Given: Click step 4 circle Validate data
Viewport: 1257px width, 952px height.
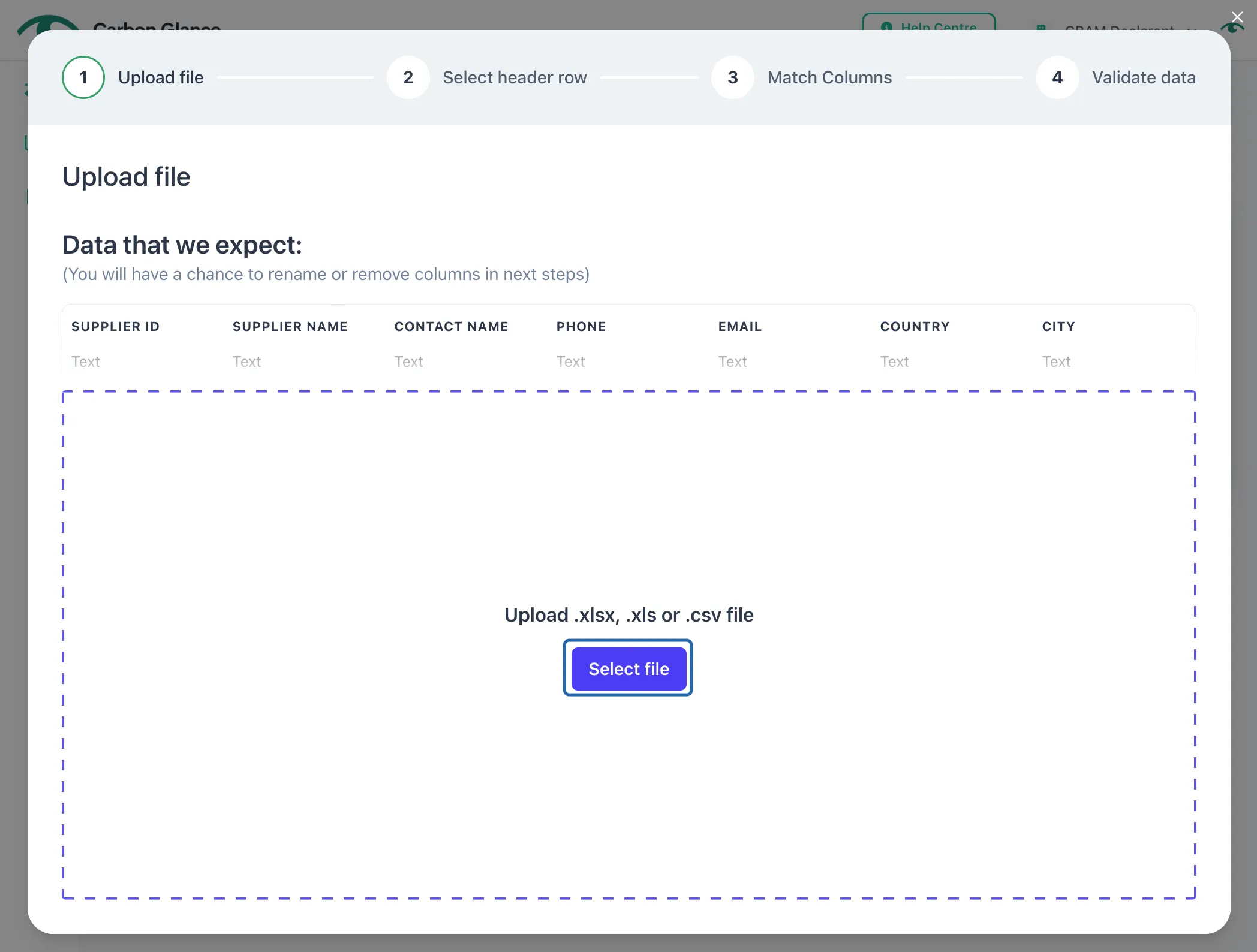Looking at the screenshot, I should [1057, 77].
